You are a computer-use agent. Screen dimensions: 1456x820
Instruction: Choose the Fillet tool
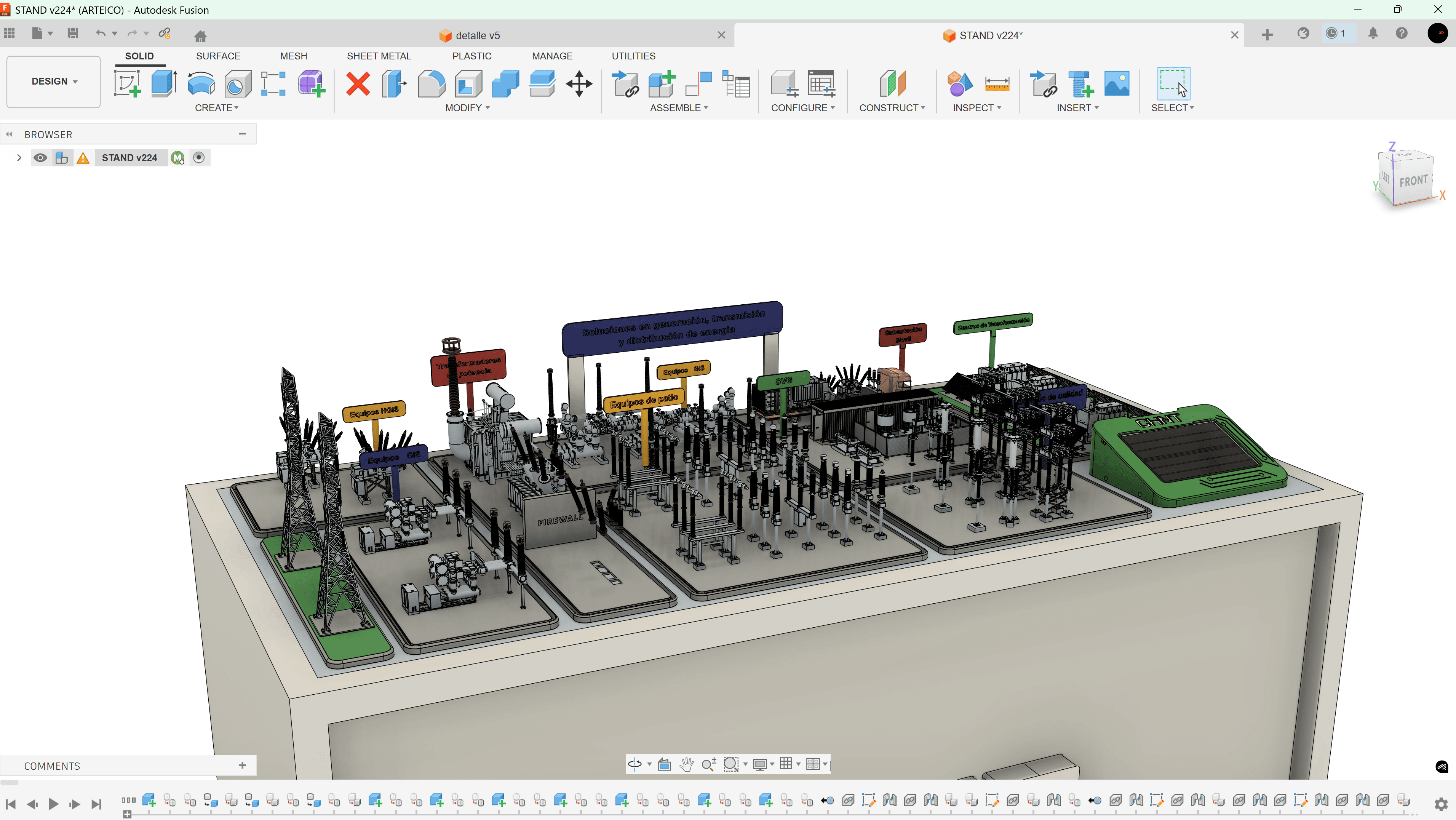point(431,84)
